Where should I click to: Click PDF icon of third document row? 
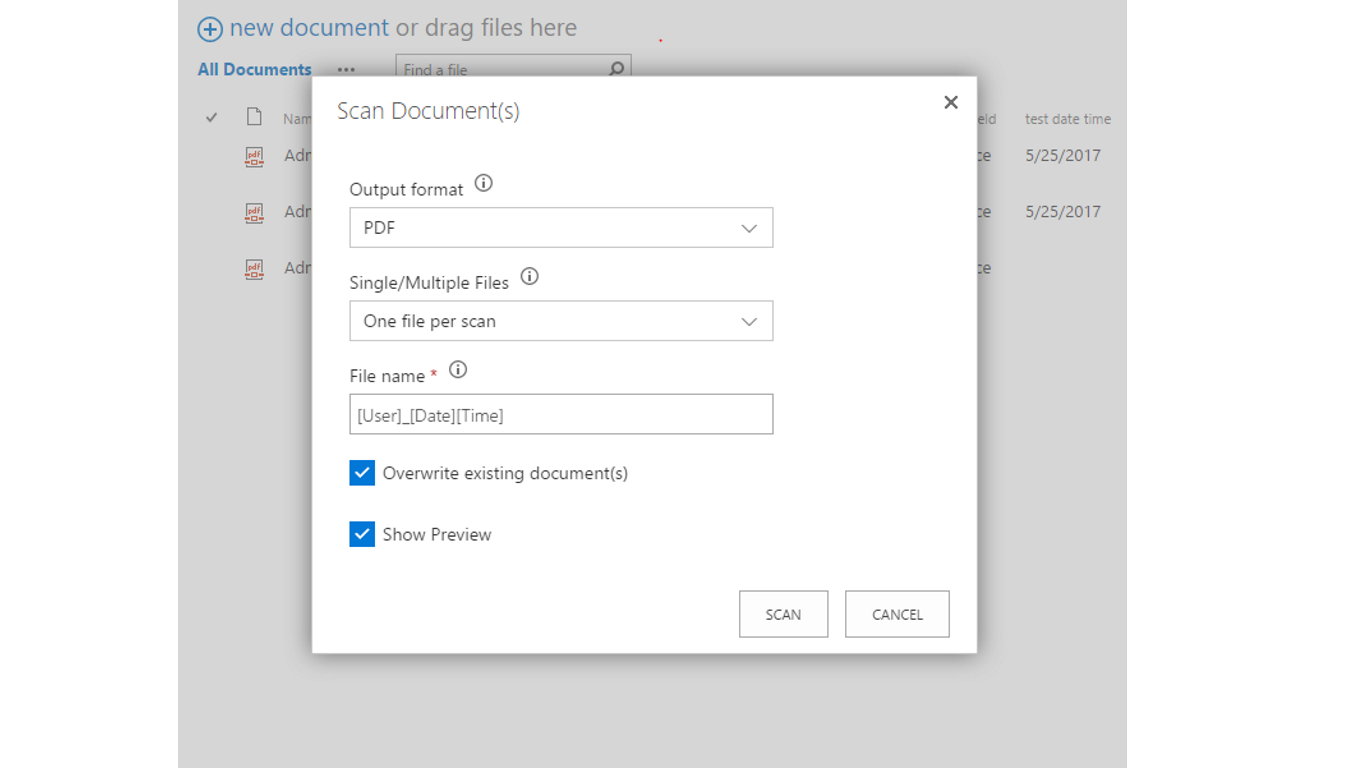point(254,268)
